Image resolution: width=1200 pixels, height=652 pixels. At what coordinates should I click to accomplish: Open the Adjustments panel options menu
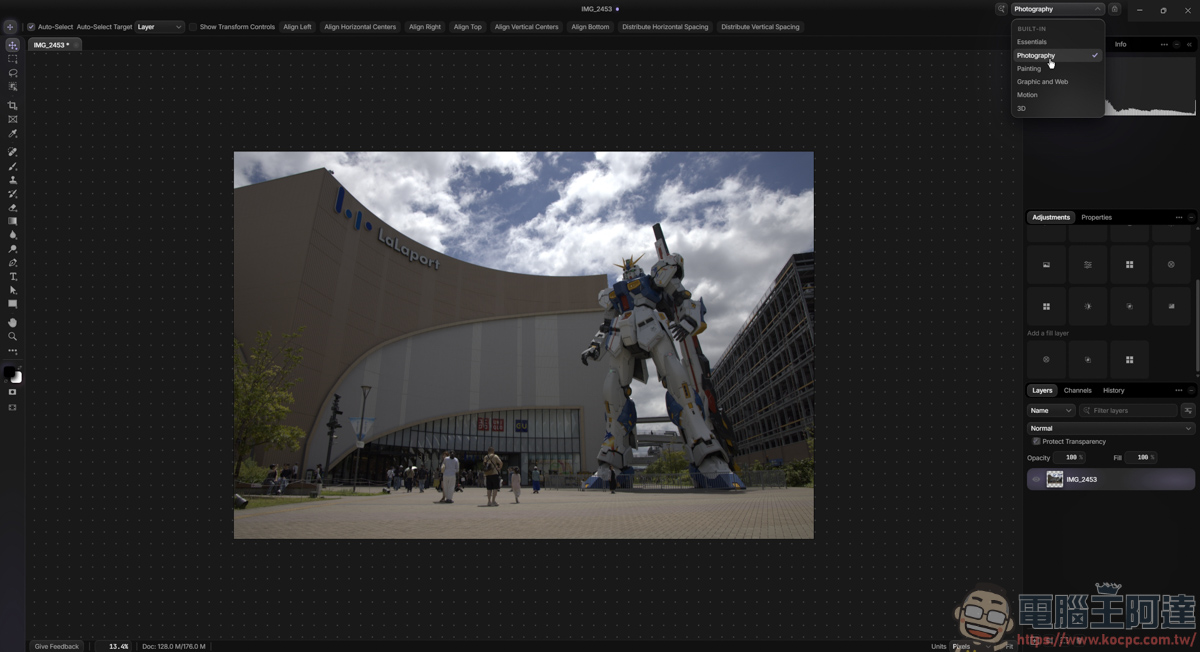(1179, 217)
